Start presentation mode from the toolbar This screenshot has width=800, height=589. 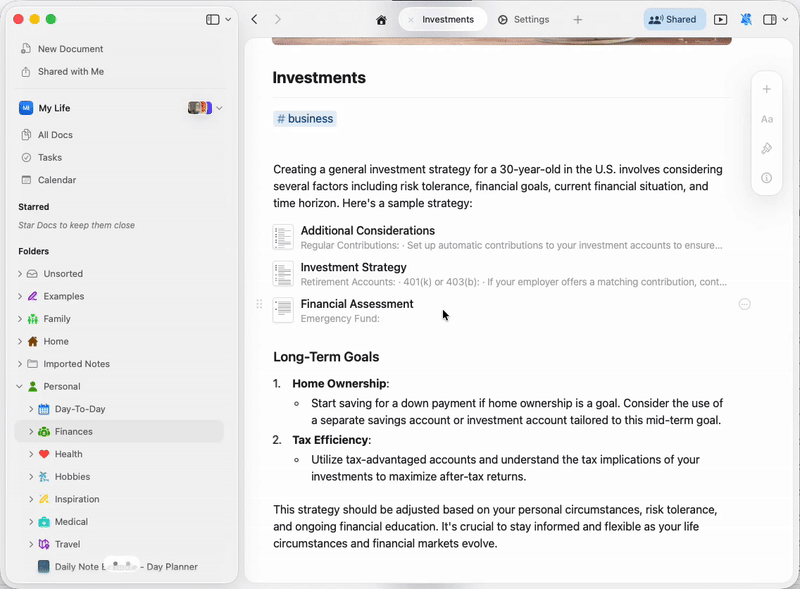721,18
